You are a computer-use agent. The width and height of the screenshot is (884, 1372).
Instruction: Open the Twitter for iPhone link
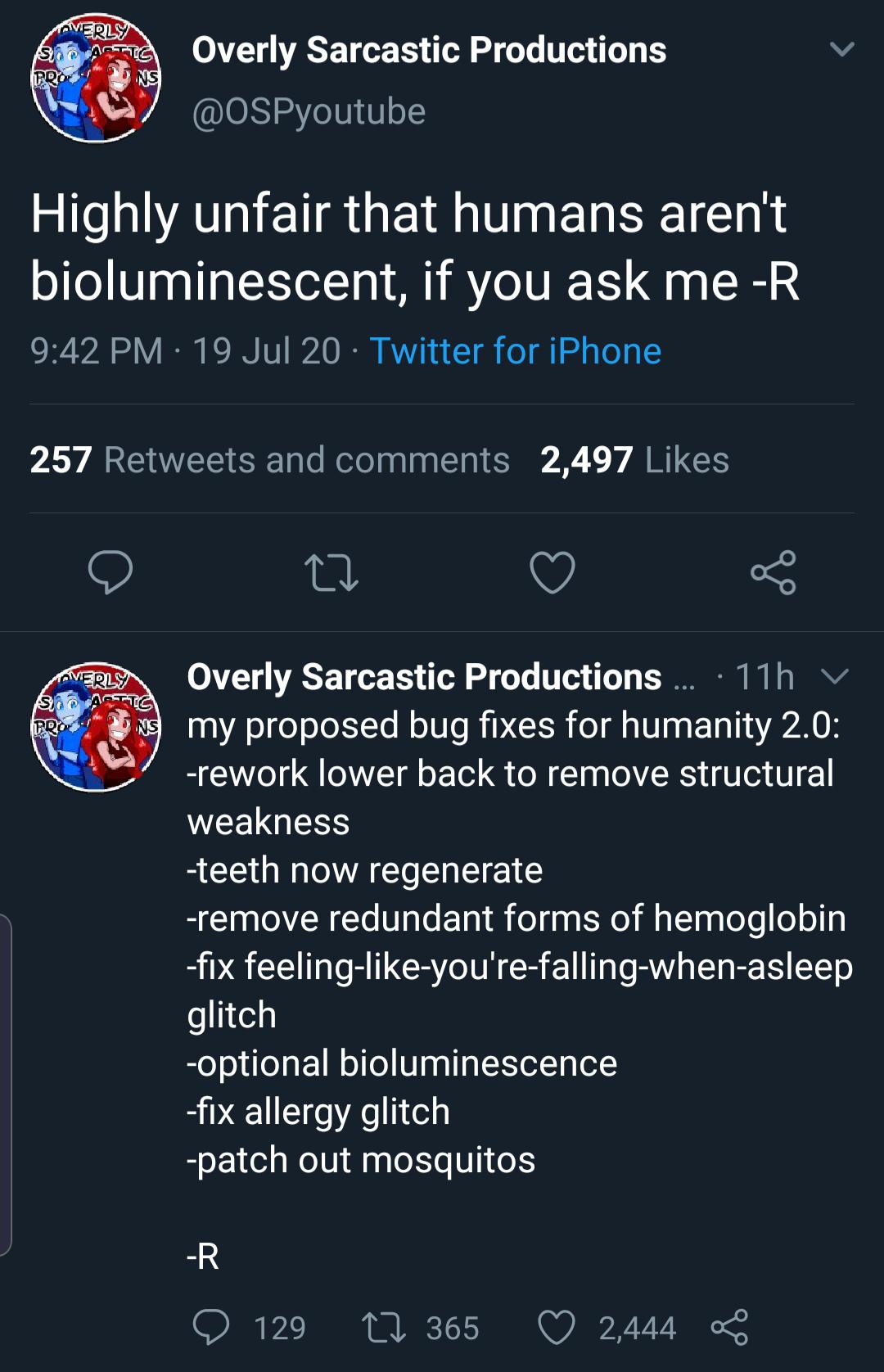coord(515,351)
